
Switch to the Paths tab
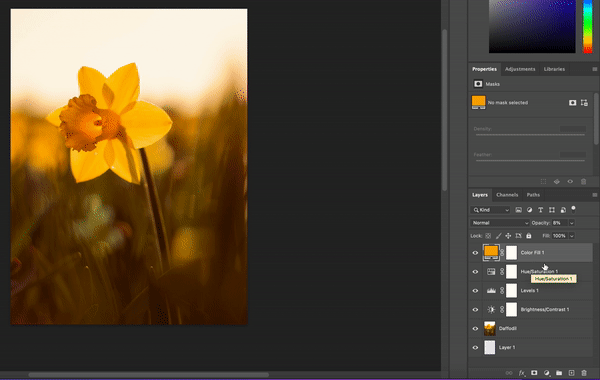533,195
